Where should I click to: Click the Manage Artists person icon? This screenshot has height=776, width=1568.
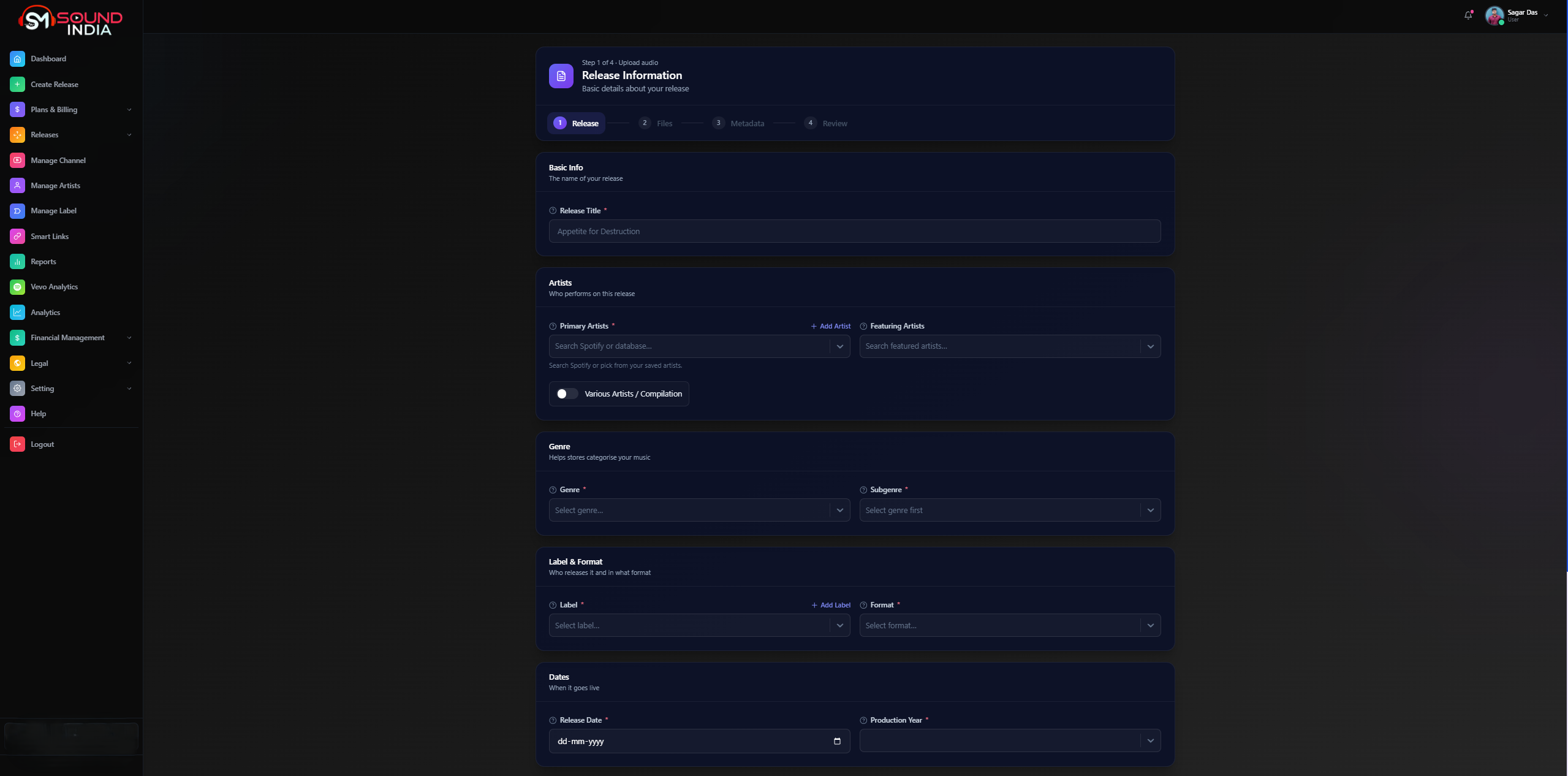point(17,186)
